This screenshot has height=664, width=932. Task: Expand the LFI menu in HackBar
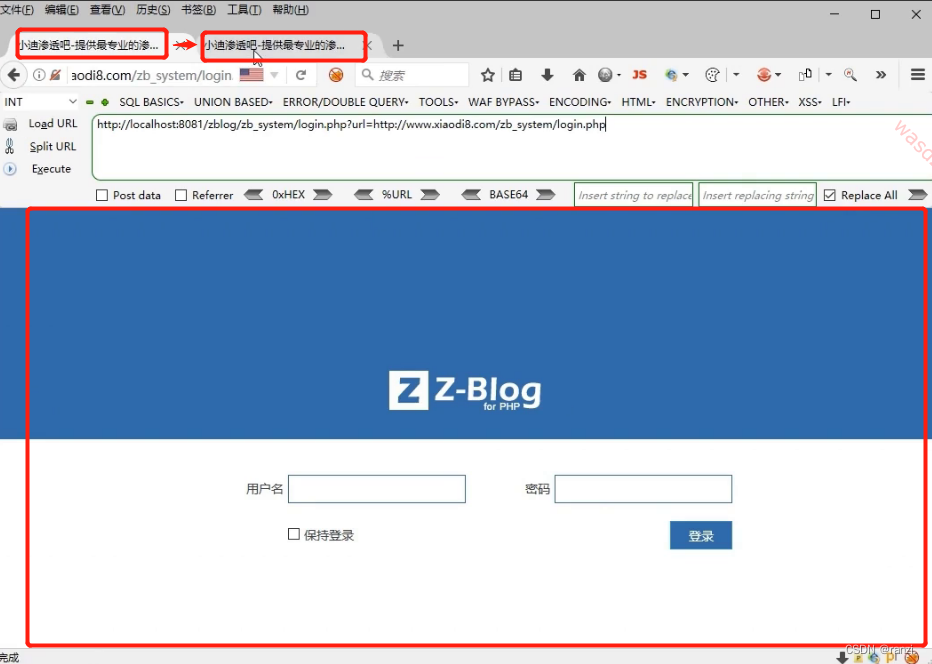tap(841, 102)
